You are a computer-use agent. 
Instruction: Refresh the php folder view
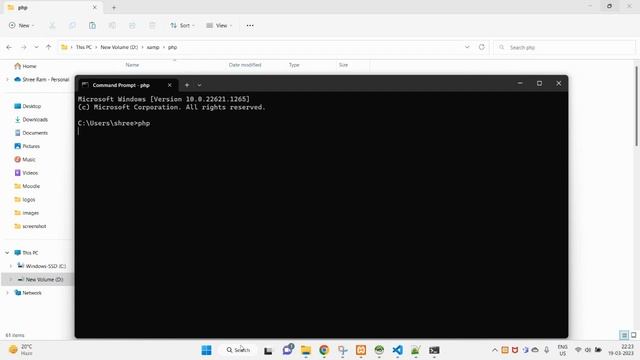[482, 47]
